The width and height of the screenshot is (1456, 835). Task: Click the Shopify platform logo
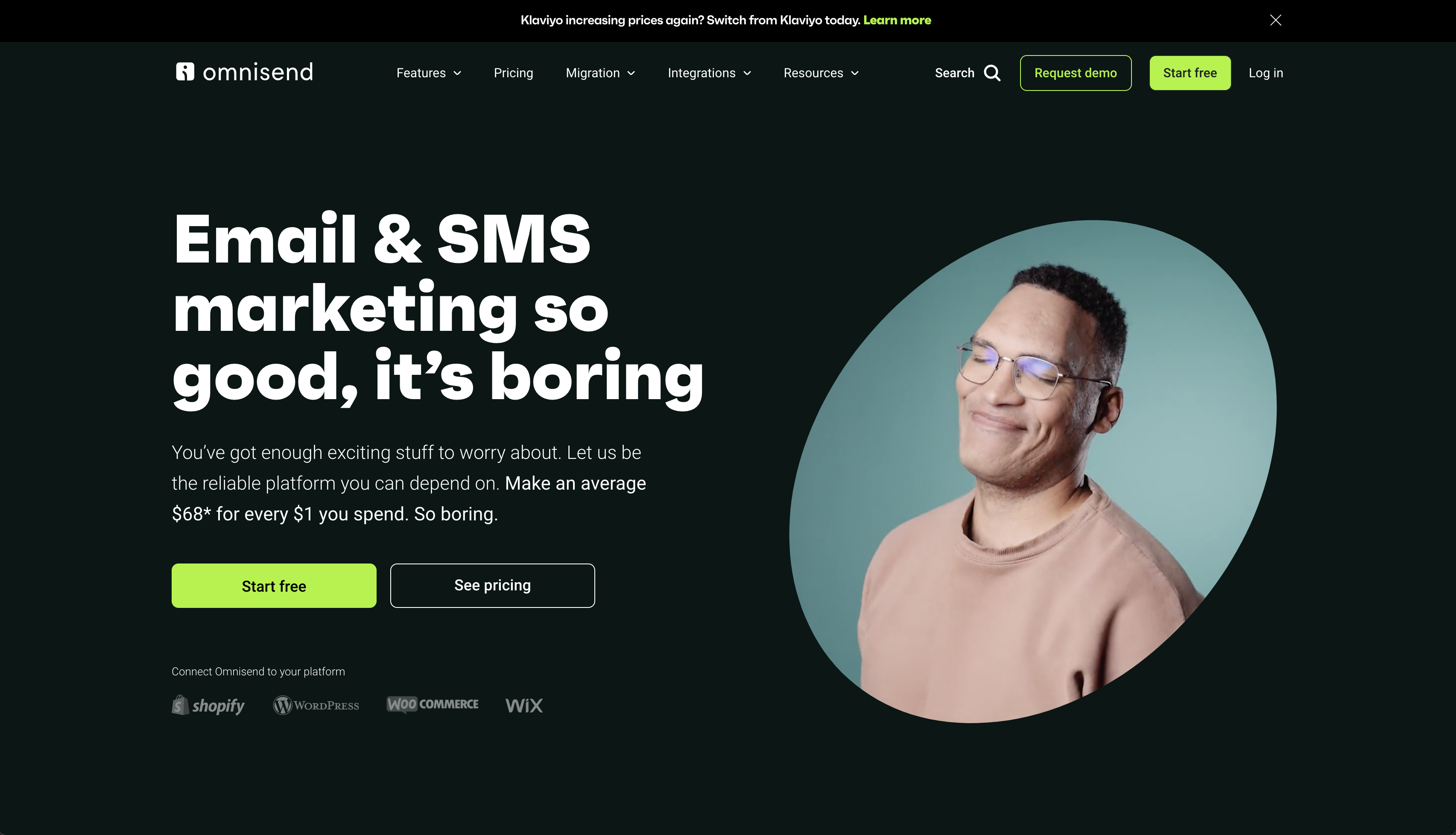point(208,705)
